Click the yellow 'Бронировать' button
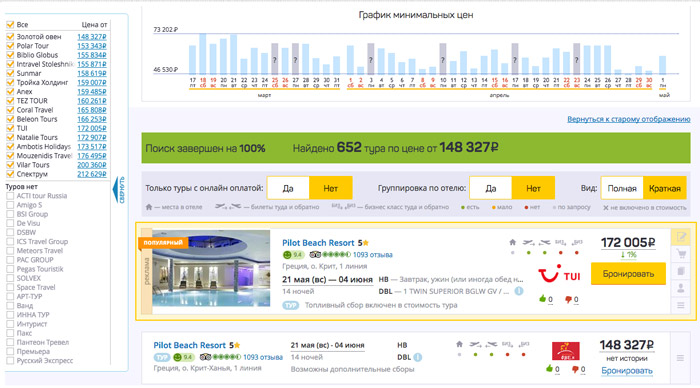The width and height of the screenshot is (700, 388). [x=628, y=274]
